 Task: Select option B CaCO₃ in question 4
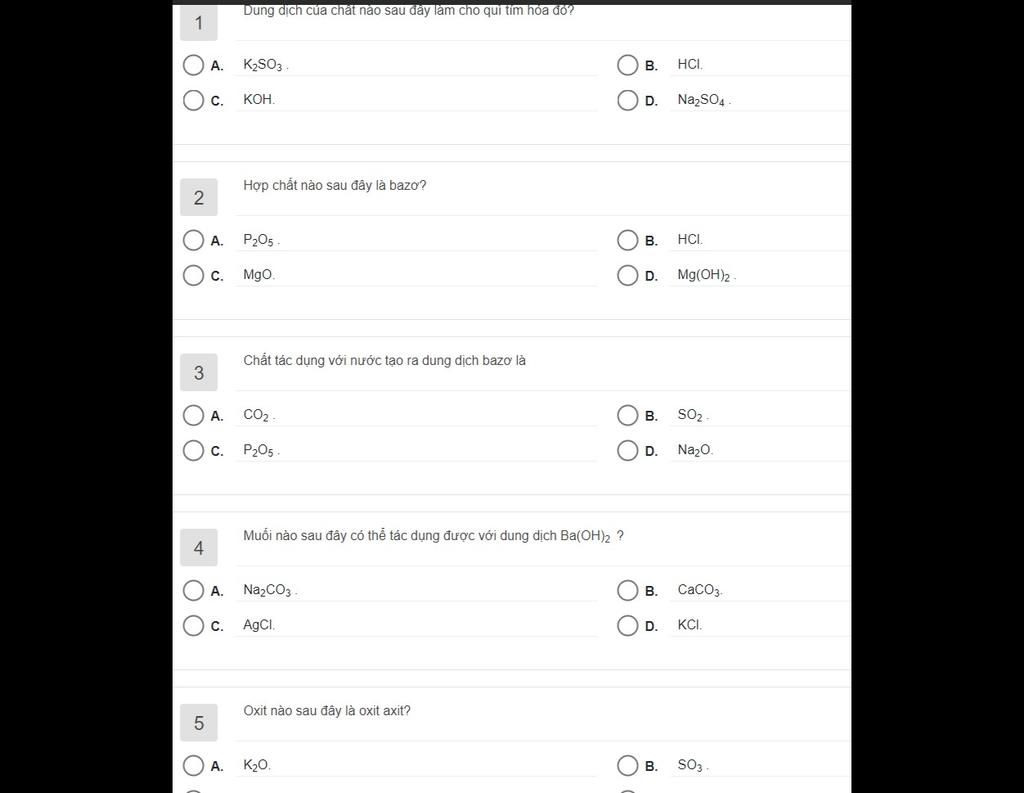point(628,591)
